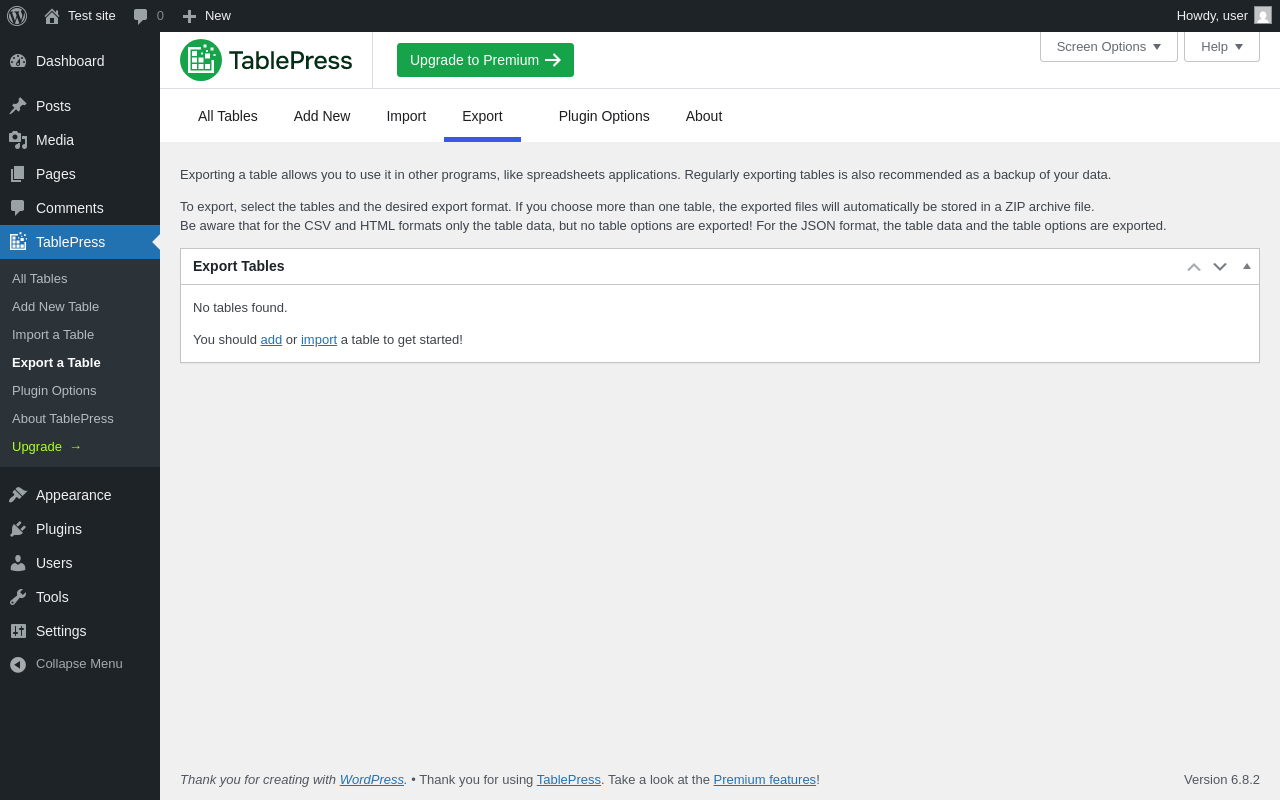Click the Test site name

click(92, 16)
